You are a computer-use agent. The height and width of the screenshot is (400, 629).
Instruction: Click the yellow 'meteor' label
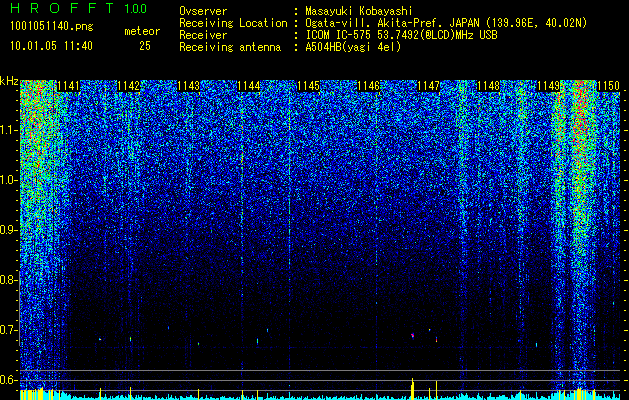142,31
